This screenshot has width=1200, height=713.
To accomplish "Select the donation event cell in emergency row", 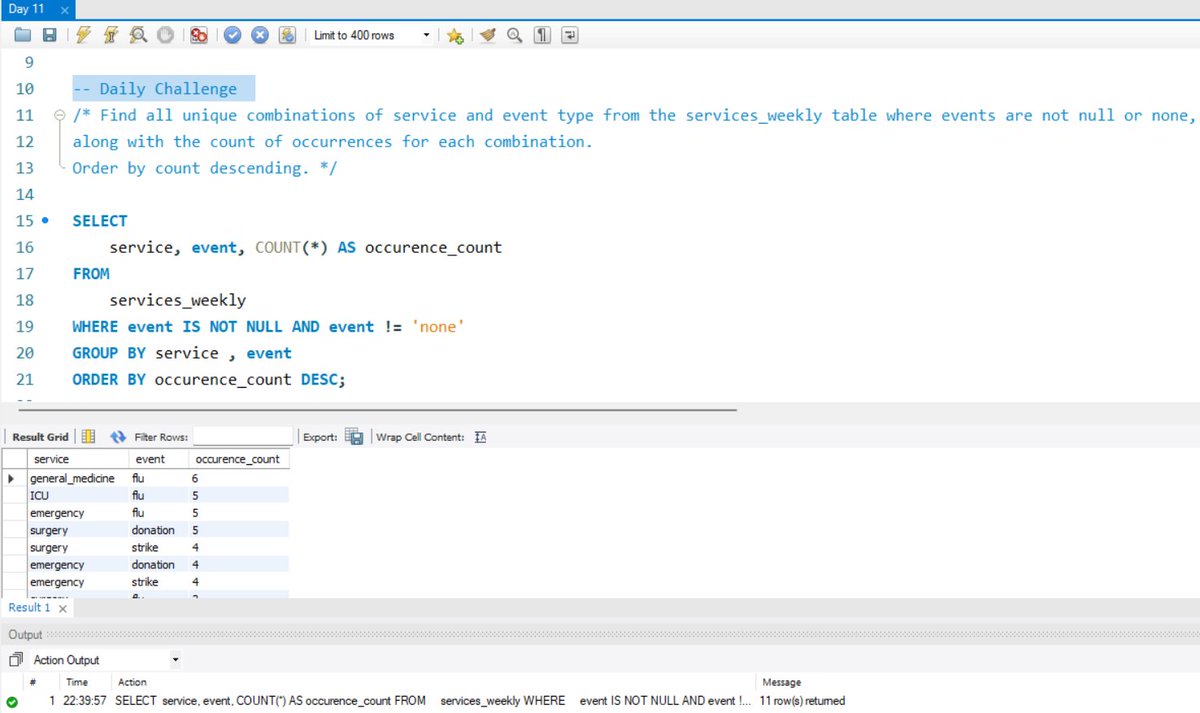I will click(x=158, y=565).
